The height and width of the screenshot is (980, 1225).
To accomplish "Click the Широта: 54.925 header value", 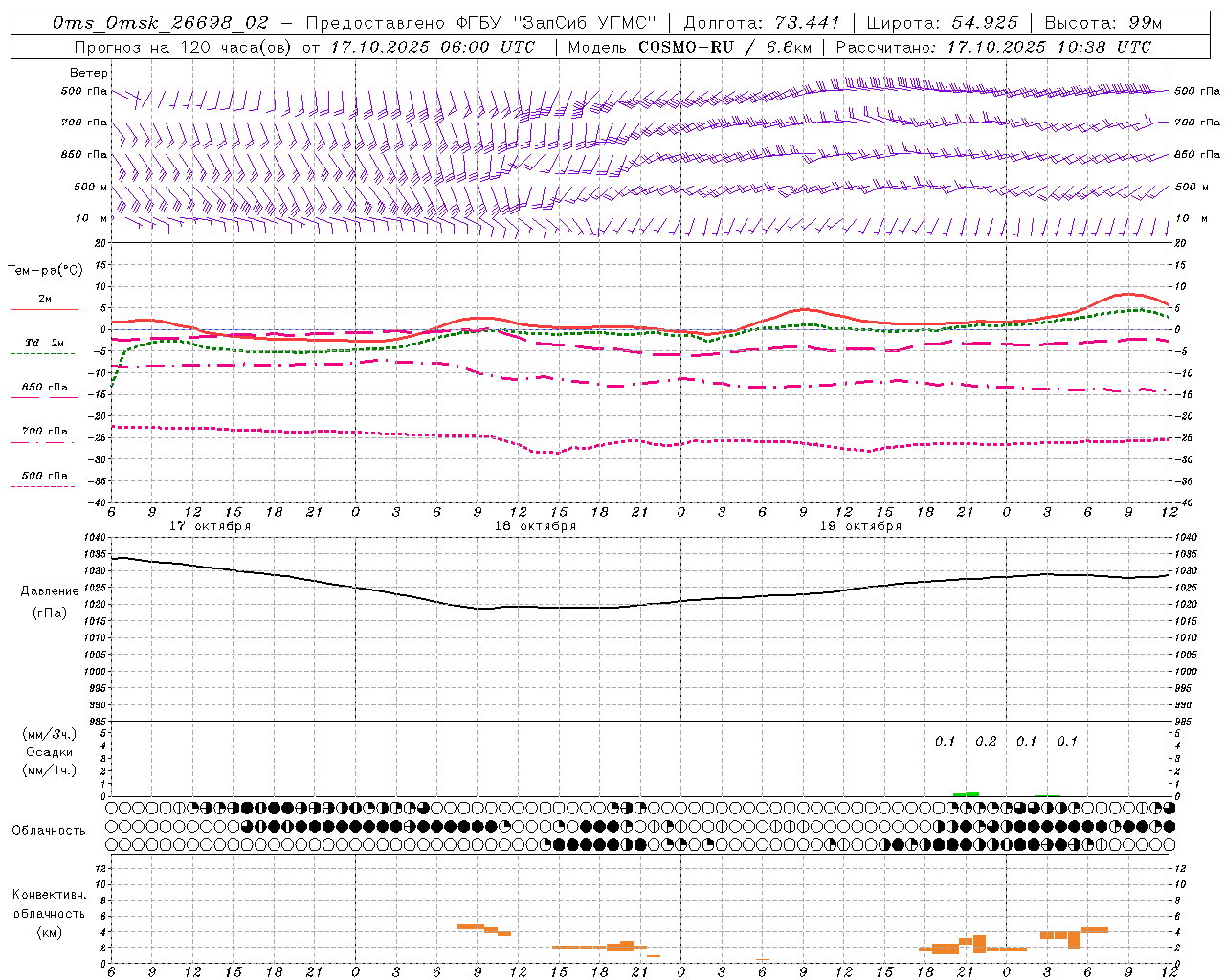I will tap(942, 23).
